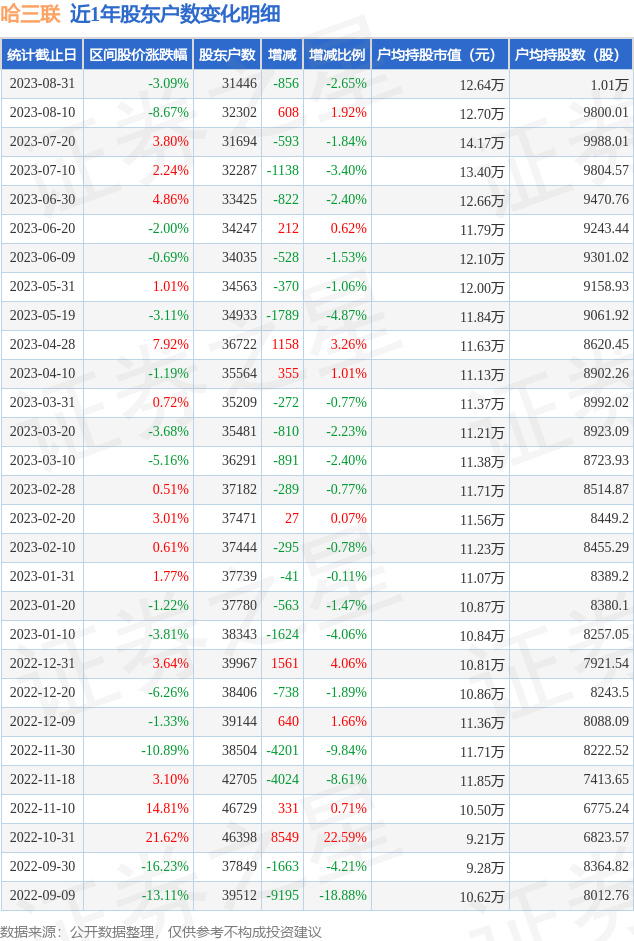634x941 pixels.
Task: Select the 数据来源 disclaimer footer text
Action: point(161,931)
